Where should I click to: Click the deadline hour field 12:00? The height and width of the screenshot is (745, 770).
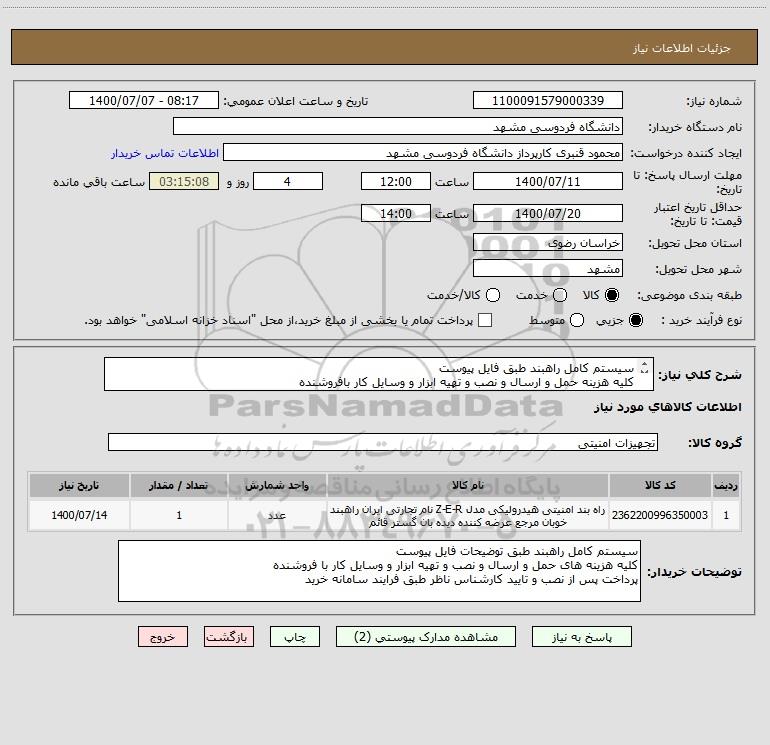pos(396,181)
